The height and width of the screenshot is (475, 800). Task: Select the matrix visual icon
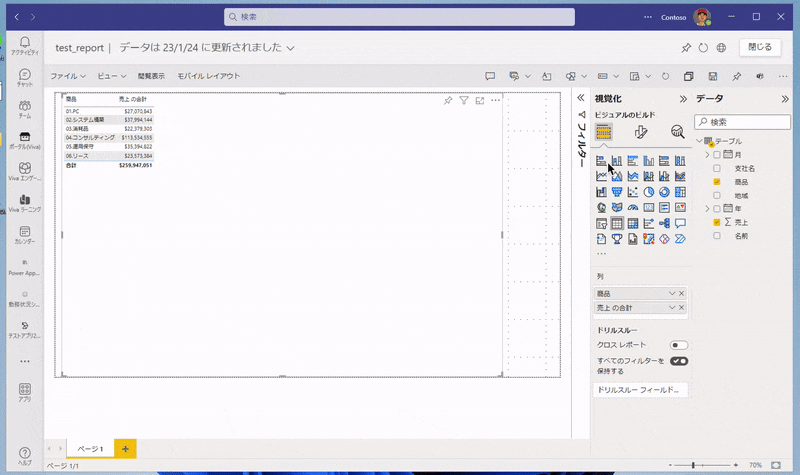pos(633,223)
